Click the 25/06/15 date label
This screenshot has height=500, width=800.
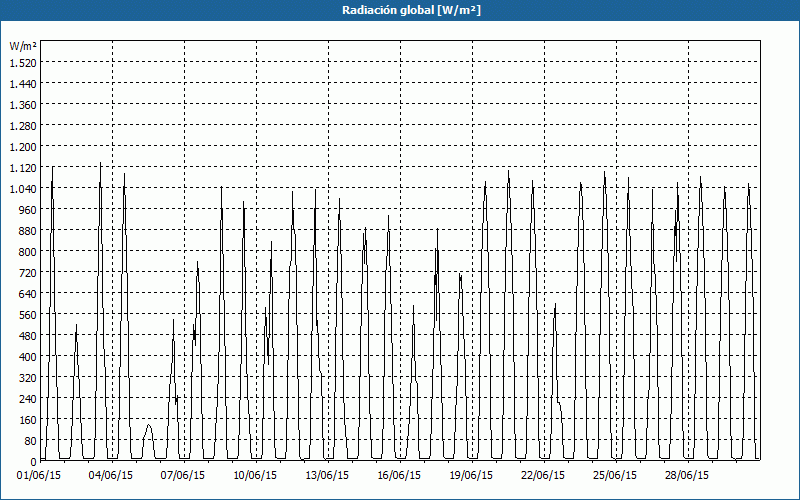[615, 476]
